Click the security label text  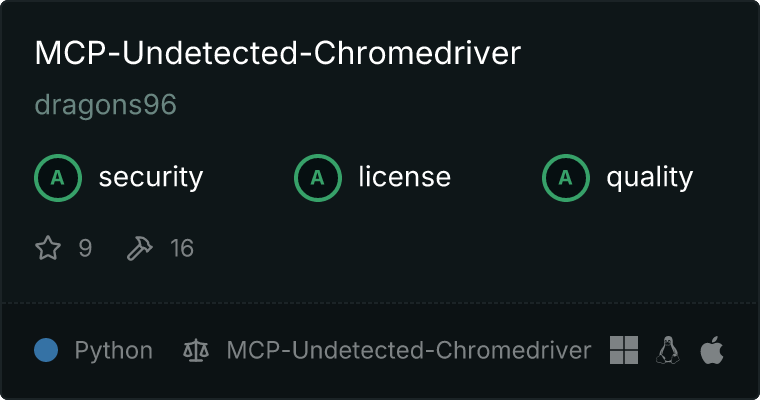(151, 177)
